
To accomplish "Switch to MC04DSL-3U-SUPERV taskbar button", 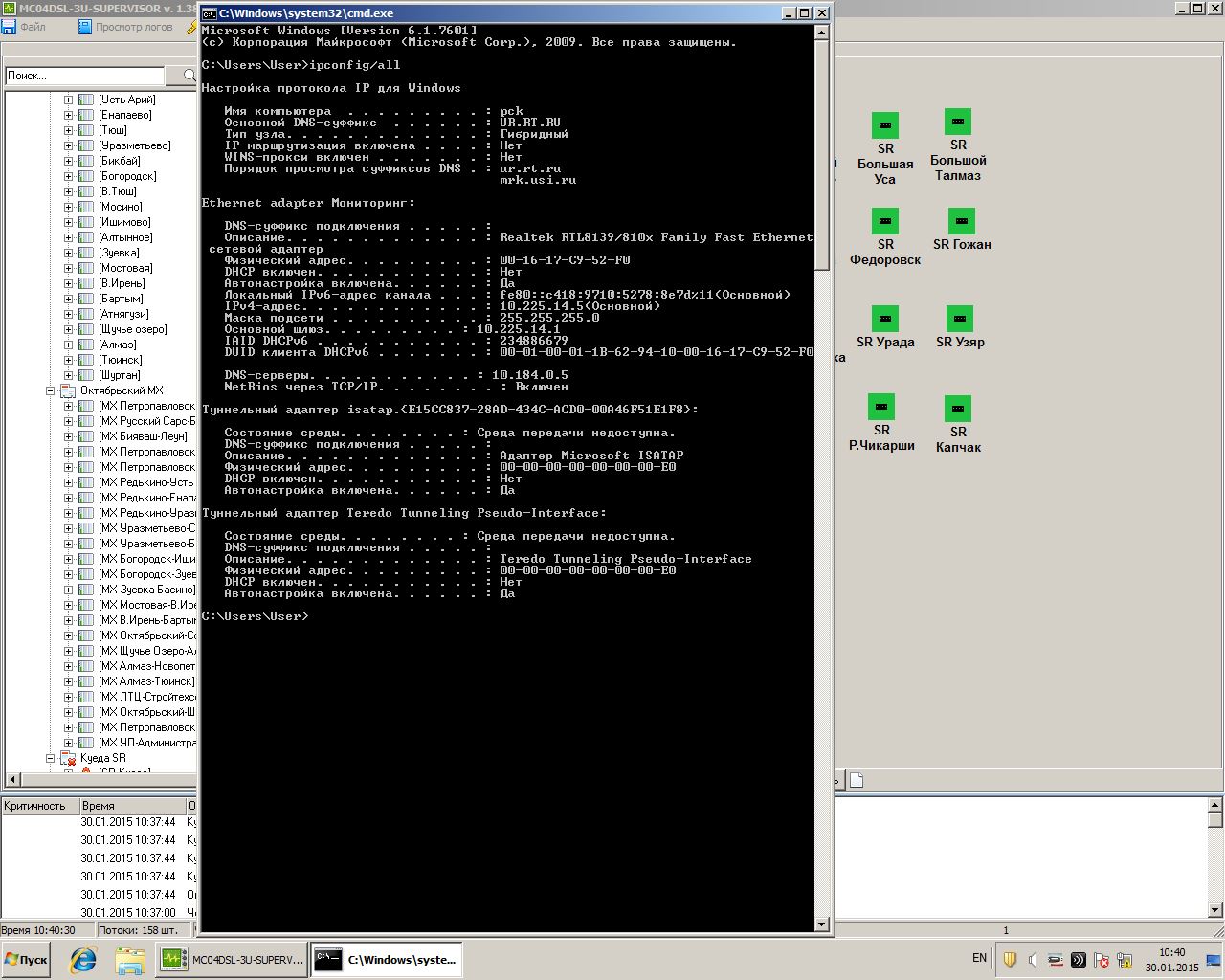I will pos(232,959).
